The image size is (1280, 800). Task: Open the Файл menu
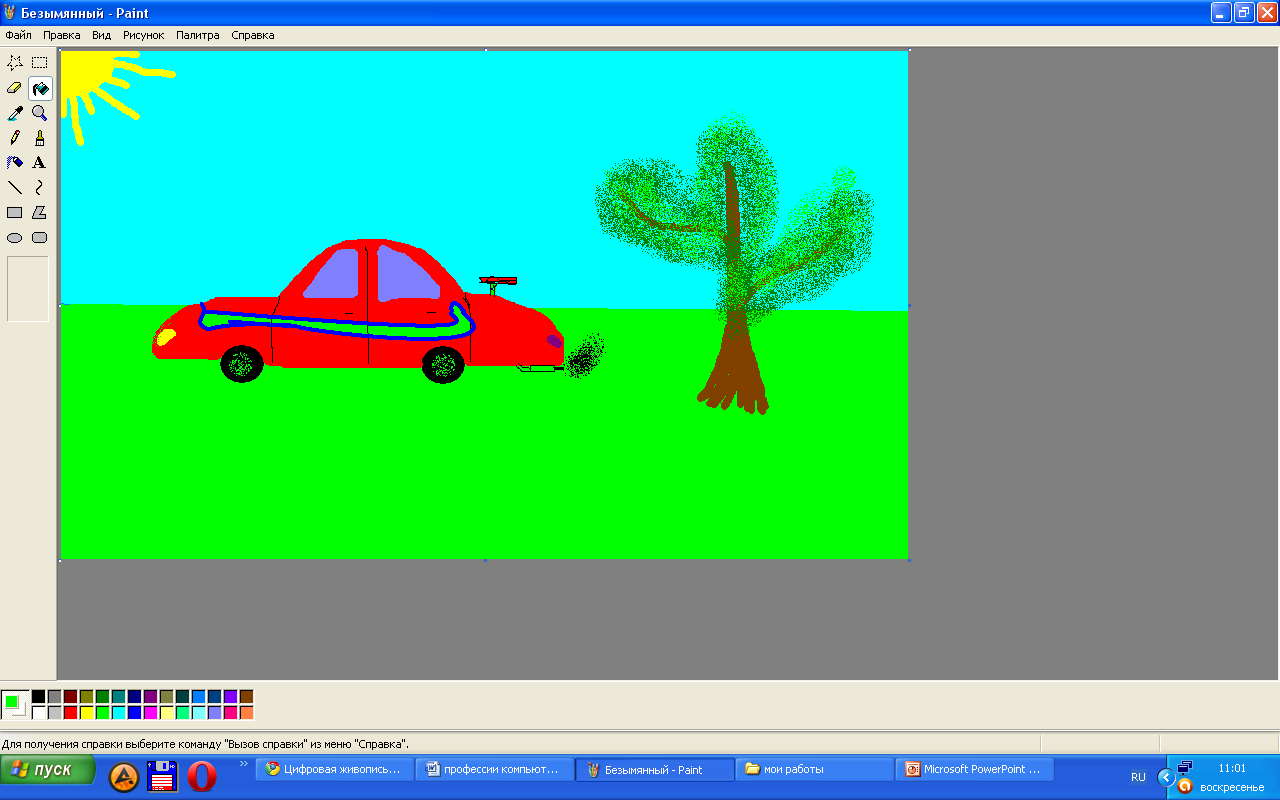18,35
